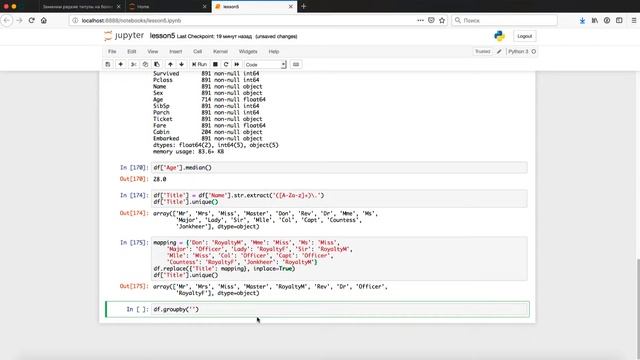Save the notebook with the floppy disk icon
Screen dimensions: 640x360
(x=108, y=64)
